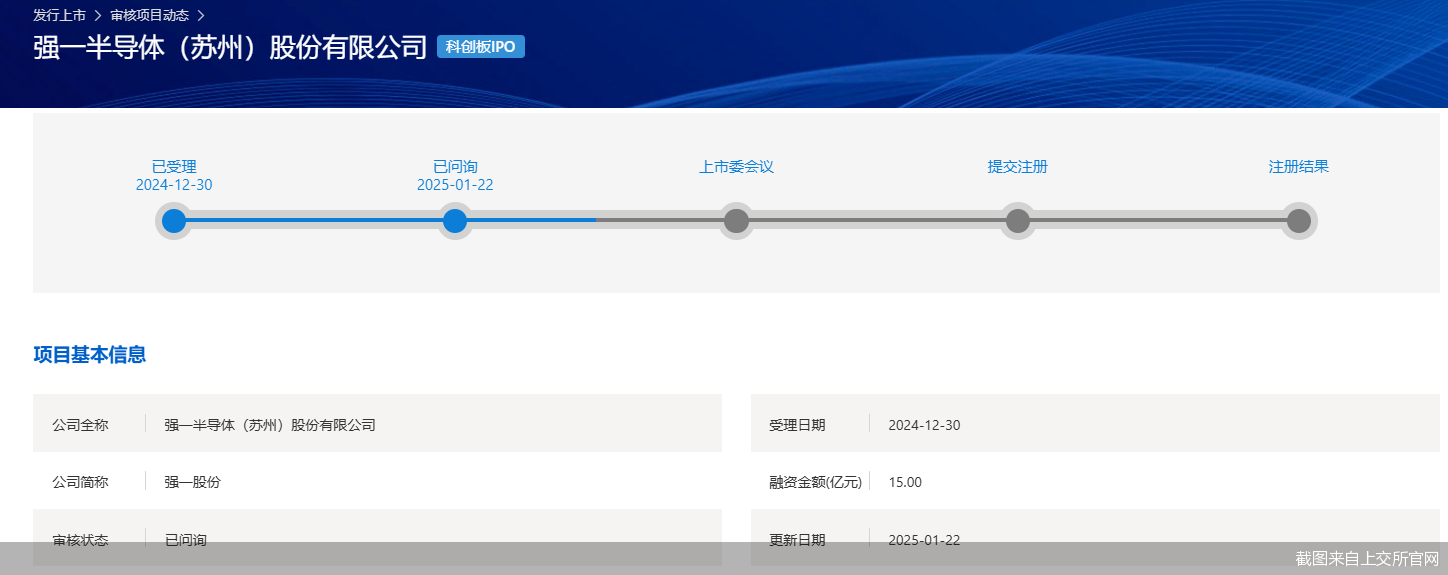This screenshot has width=1448, height=575.
Task: Select the 已受理 timeline step circle
Action: click(x=174, y=220)
